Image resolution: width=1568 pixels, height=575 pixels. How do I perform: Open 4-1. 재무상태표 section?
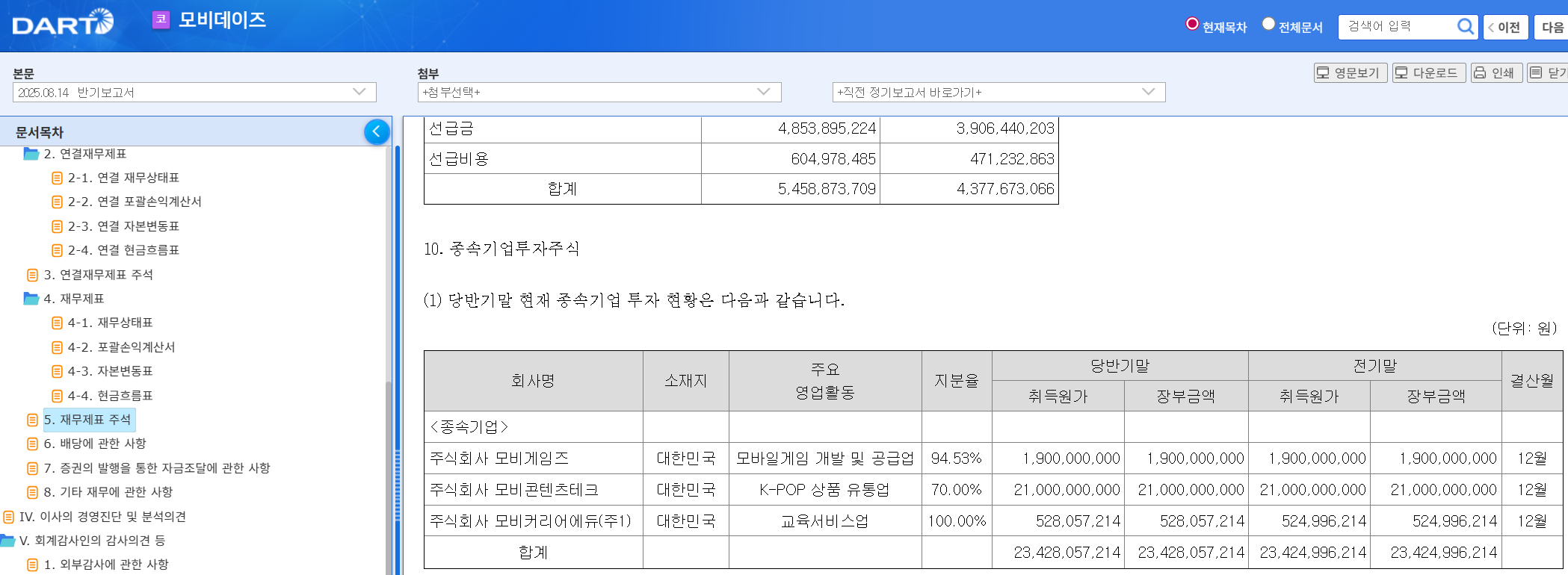pyautogui.click(x=110, y=323)
